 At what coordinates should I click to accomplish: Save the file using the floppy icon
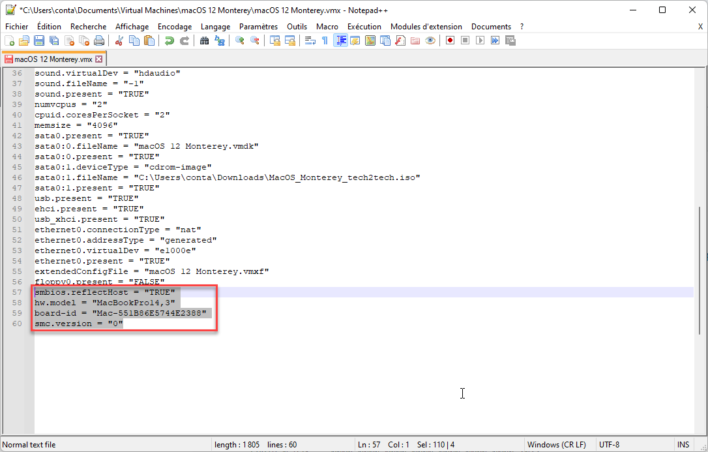39,41
